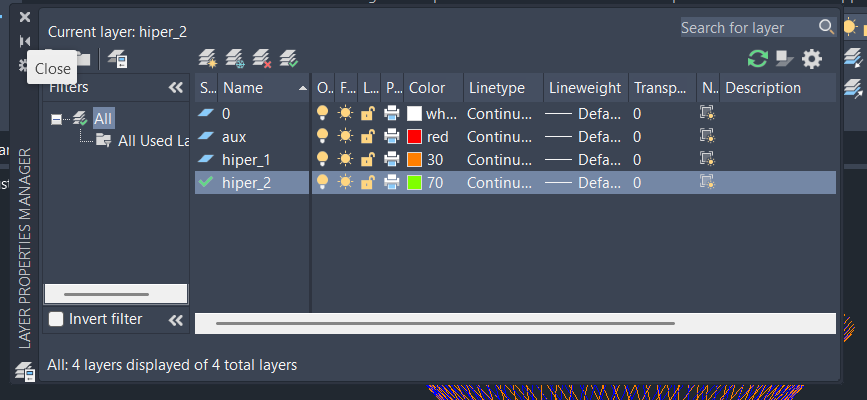Click status icon of hiper_1 layer

click(x=206, y=159)
